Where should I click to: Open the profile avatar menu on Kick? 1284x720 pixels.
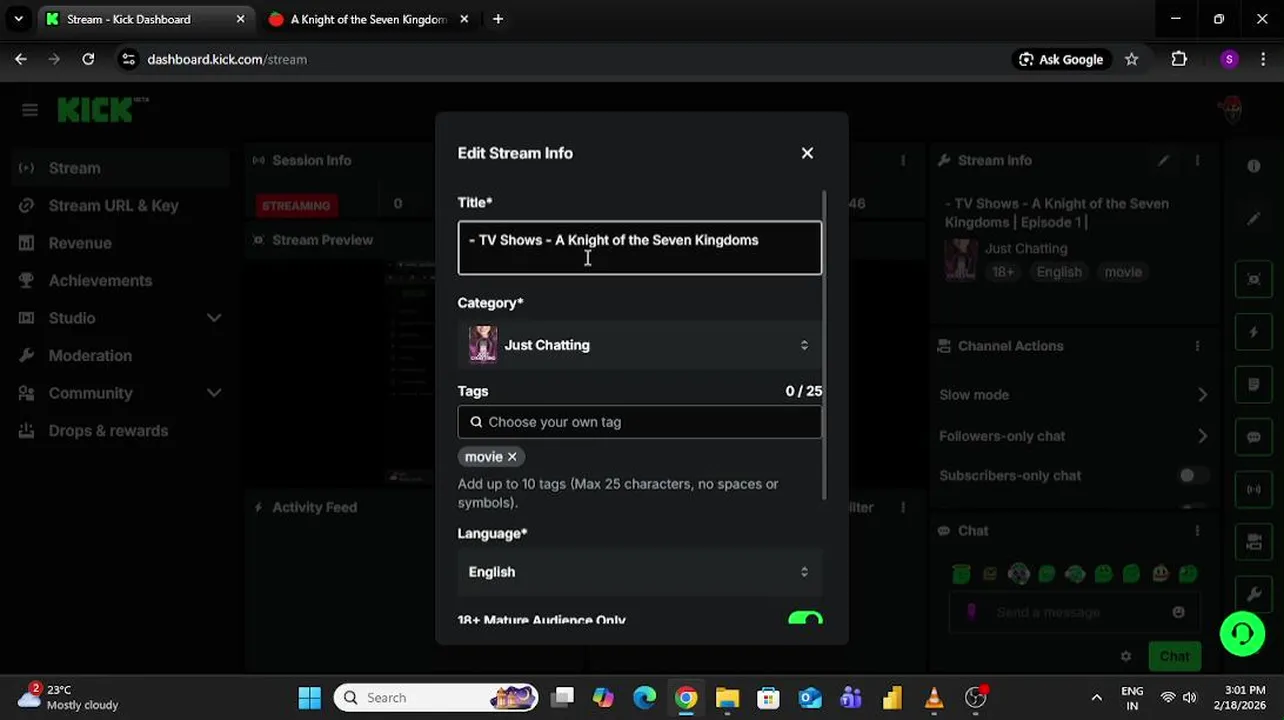coord(1231,109)
